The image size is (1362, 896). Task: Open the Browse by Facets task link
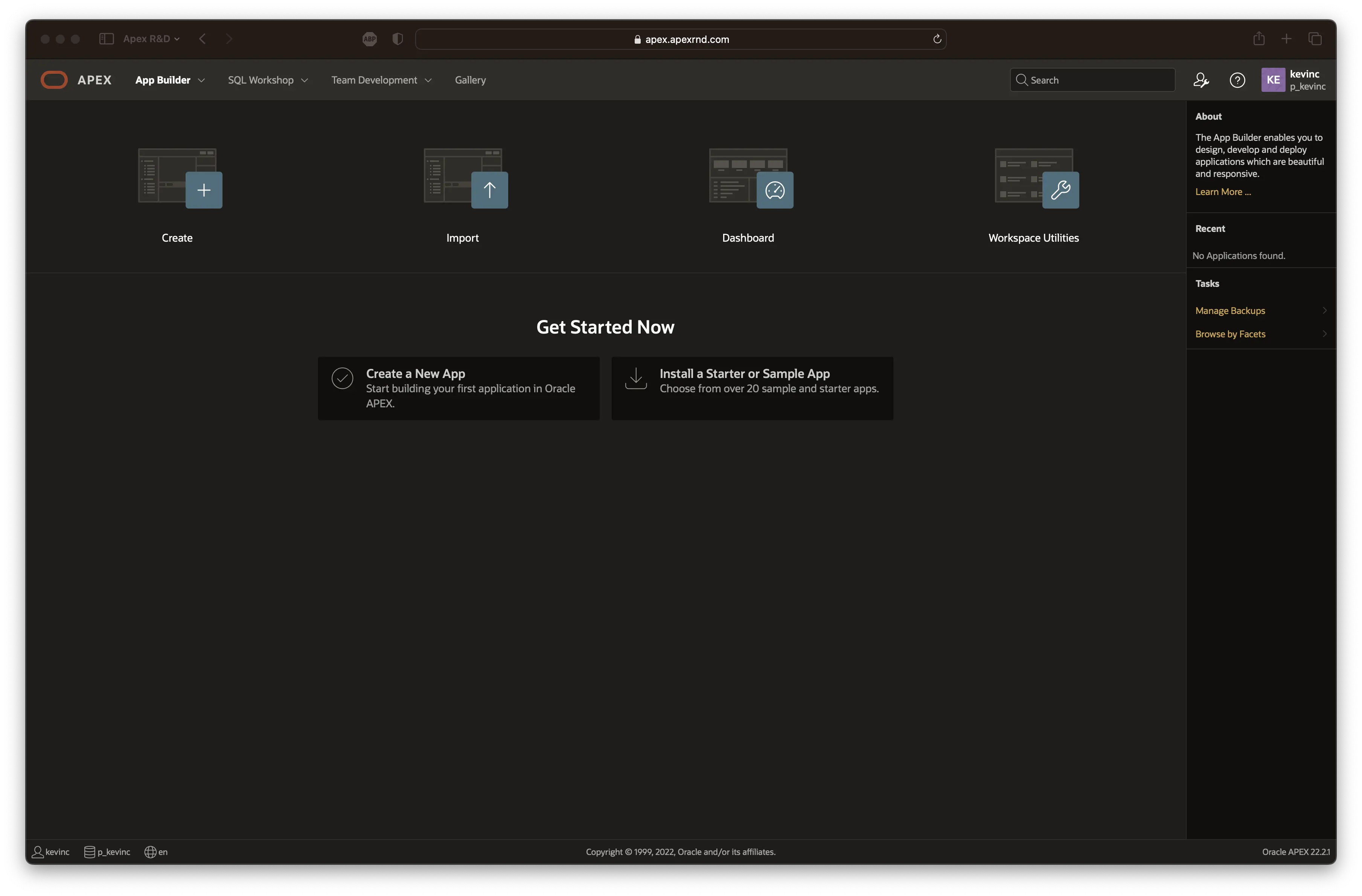tap(1230, 334)
